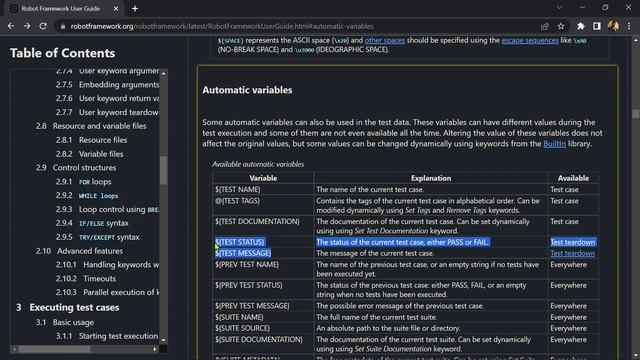The height and width of the screenshot is (360, 640).
Task: Open 2.9.5 TRY/EXCEPT syntax
Action: 98,237
